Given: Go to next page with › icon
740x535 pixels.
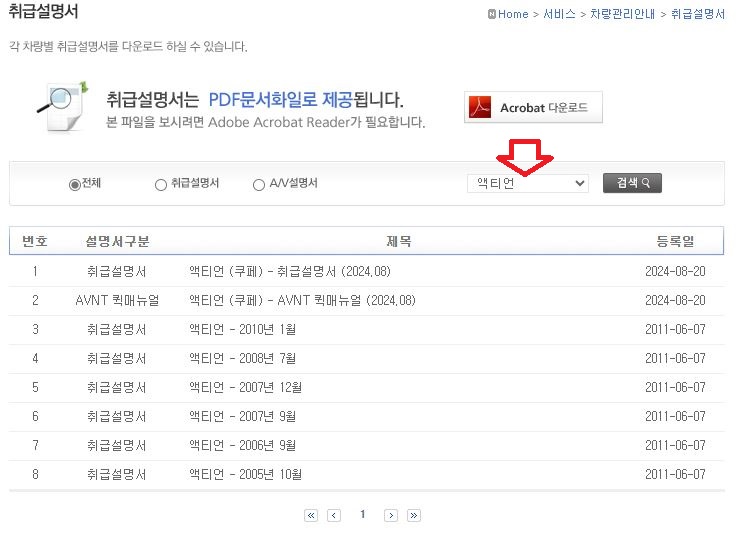Looking at the screenshot, I should tap(391, 515).
